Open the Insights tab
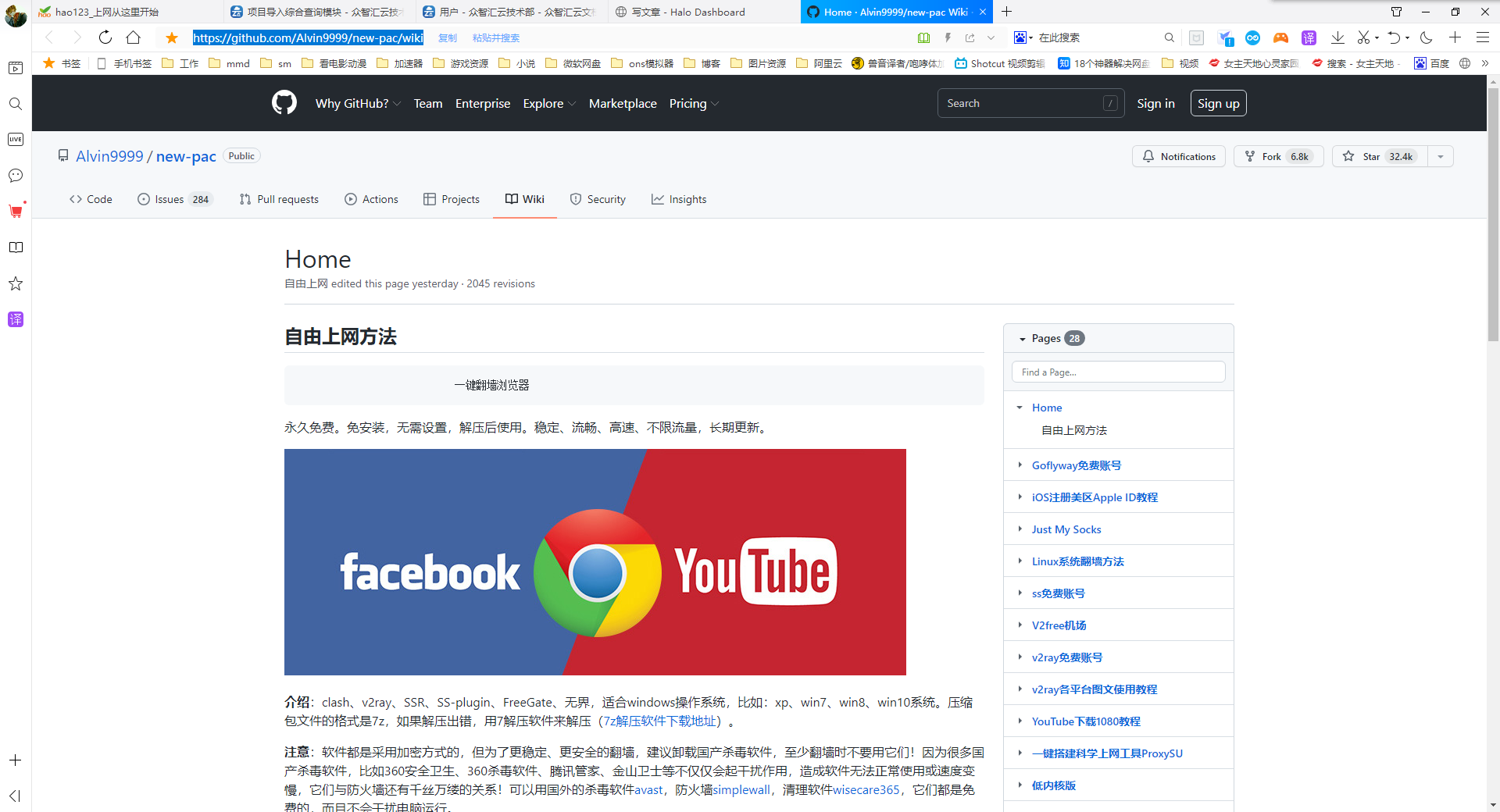1500x812 pixels. (x=679, y=199)
